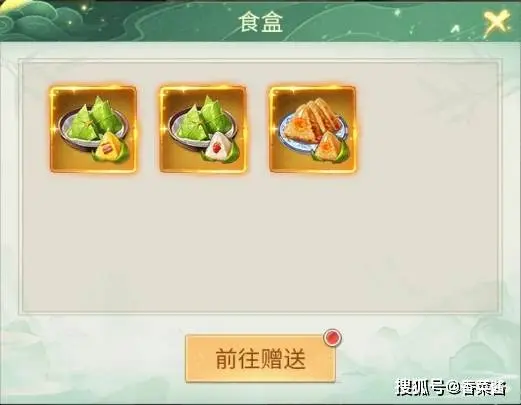Click the red notification dot on 前往赠送

pos(333,338)
